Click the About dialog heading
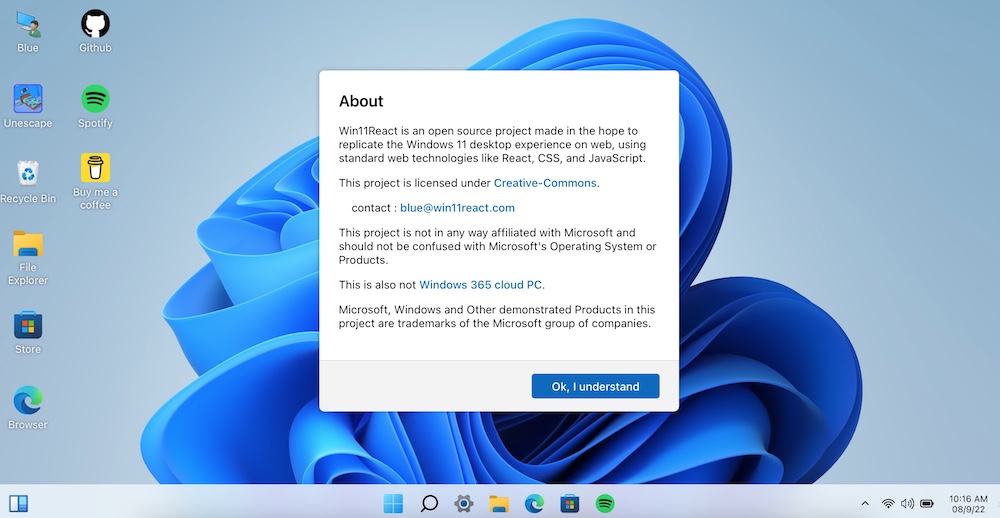The width and height of the screenshot is (1000, 518). 361,101
